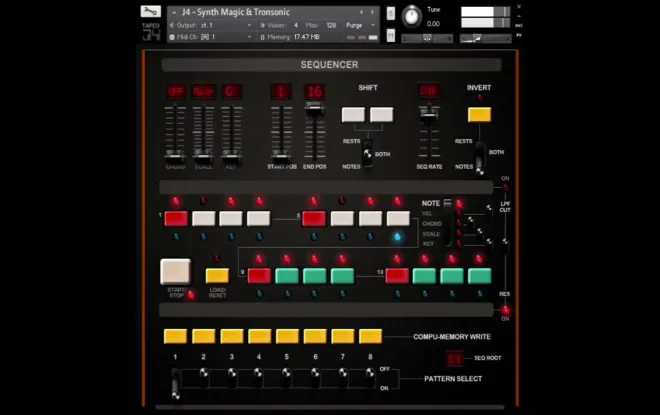Solo the instrument with S button

391,13
